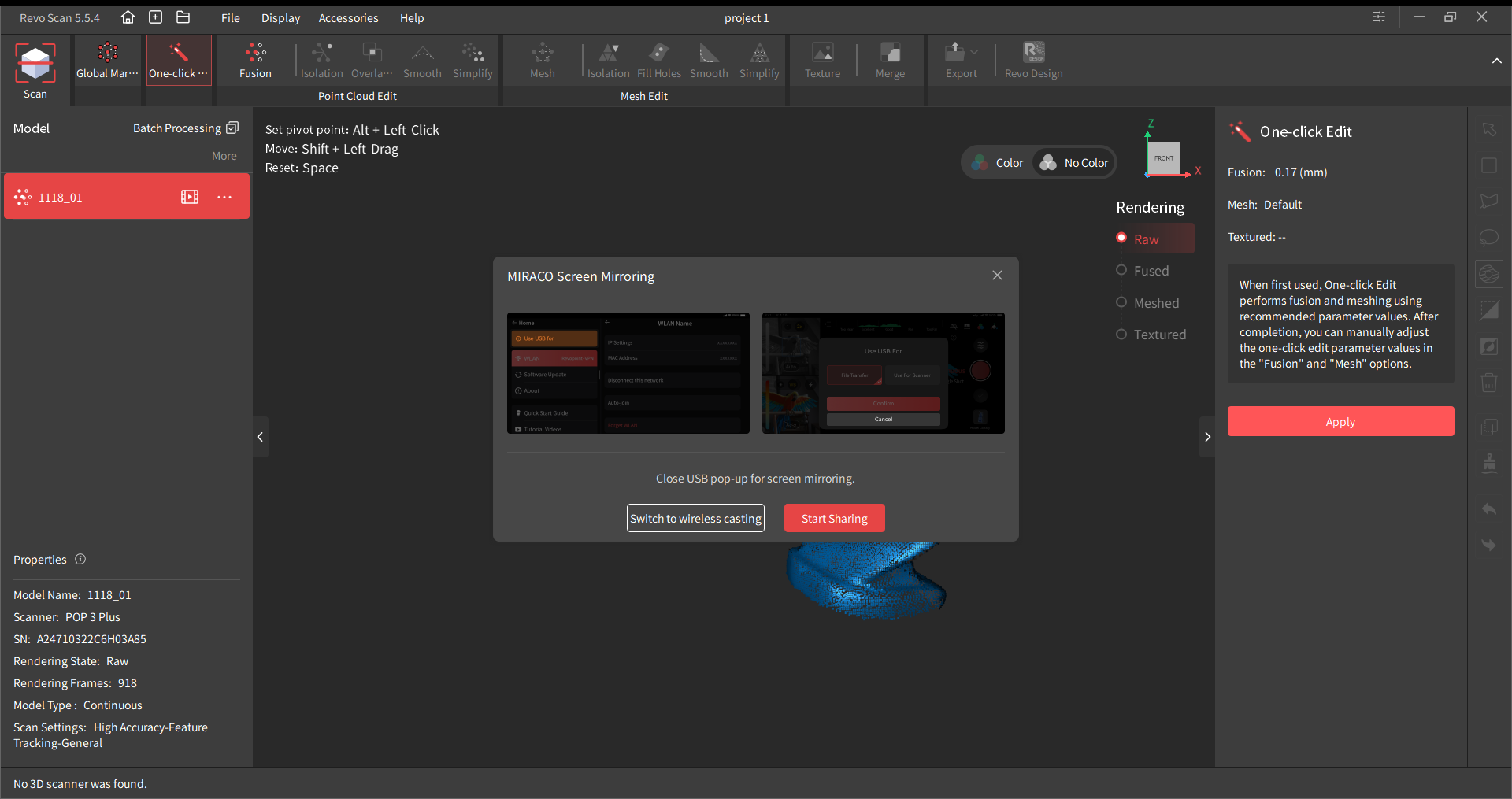The height and width of the screenshot is (799, 1512).
Task: Click SN A24710322C6H03A85 text
Action: tap(80, 638)
